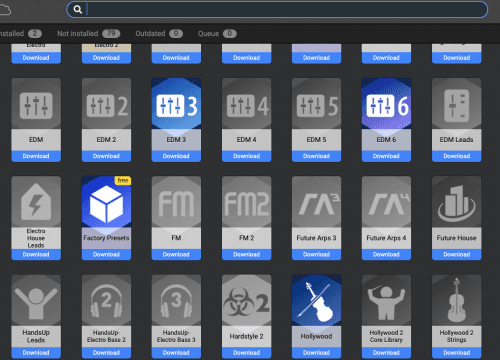
Task: Click Download under the Electro 2 card
Action: pos(106,58)
